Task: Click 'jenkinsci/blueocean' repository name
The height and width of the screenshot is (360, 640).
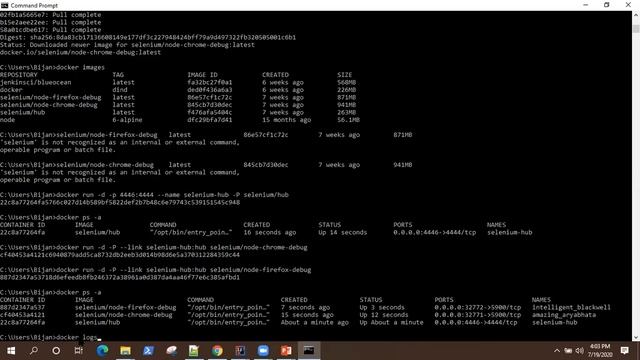Action: 36,82
